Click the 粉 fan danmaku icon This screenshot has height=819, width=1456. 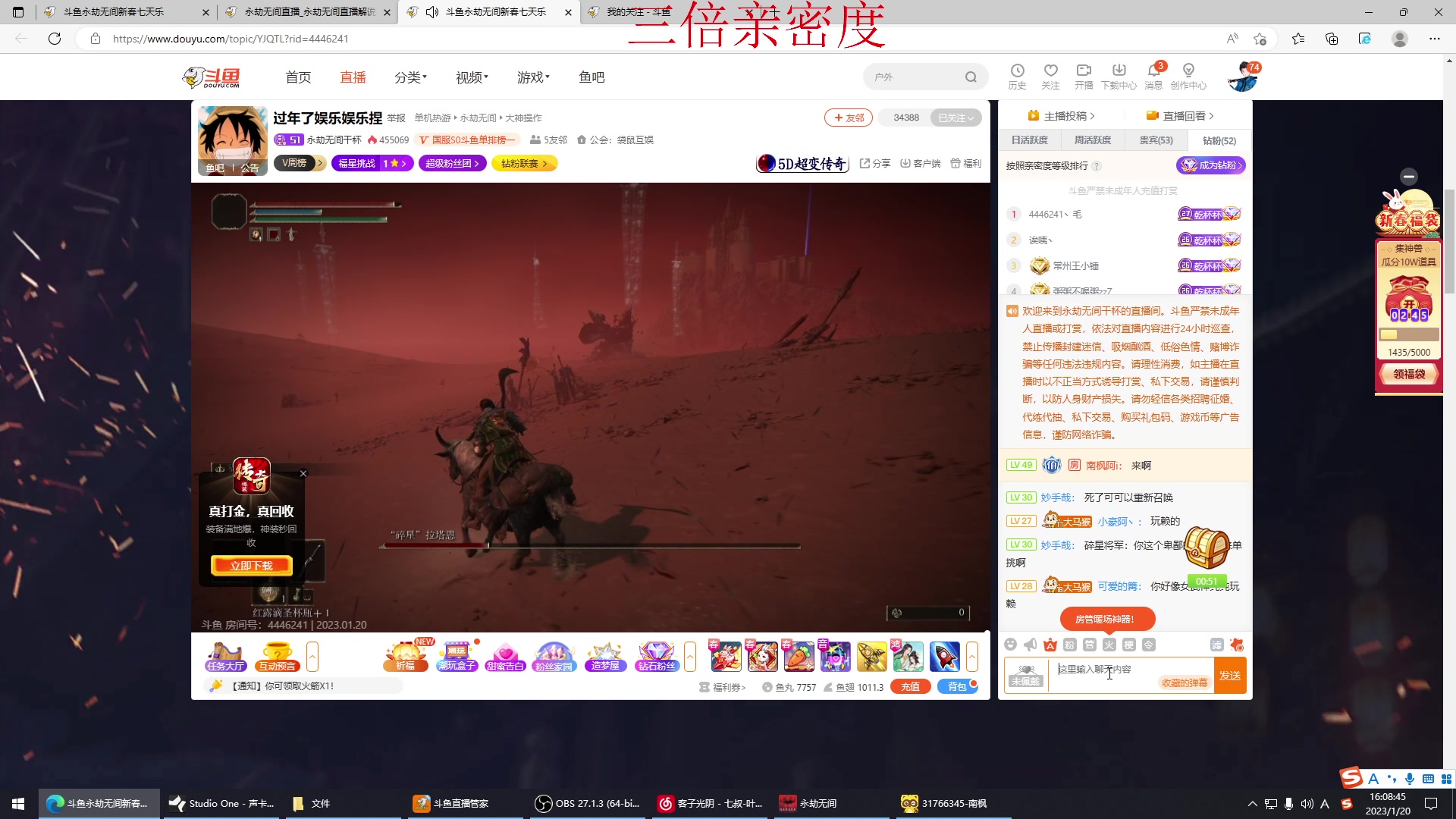coord(1069,645)
